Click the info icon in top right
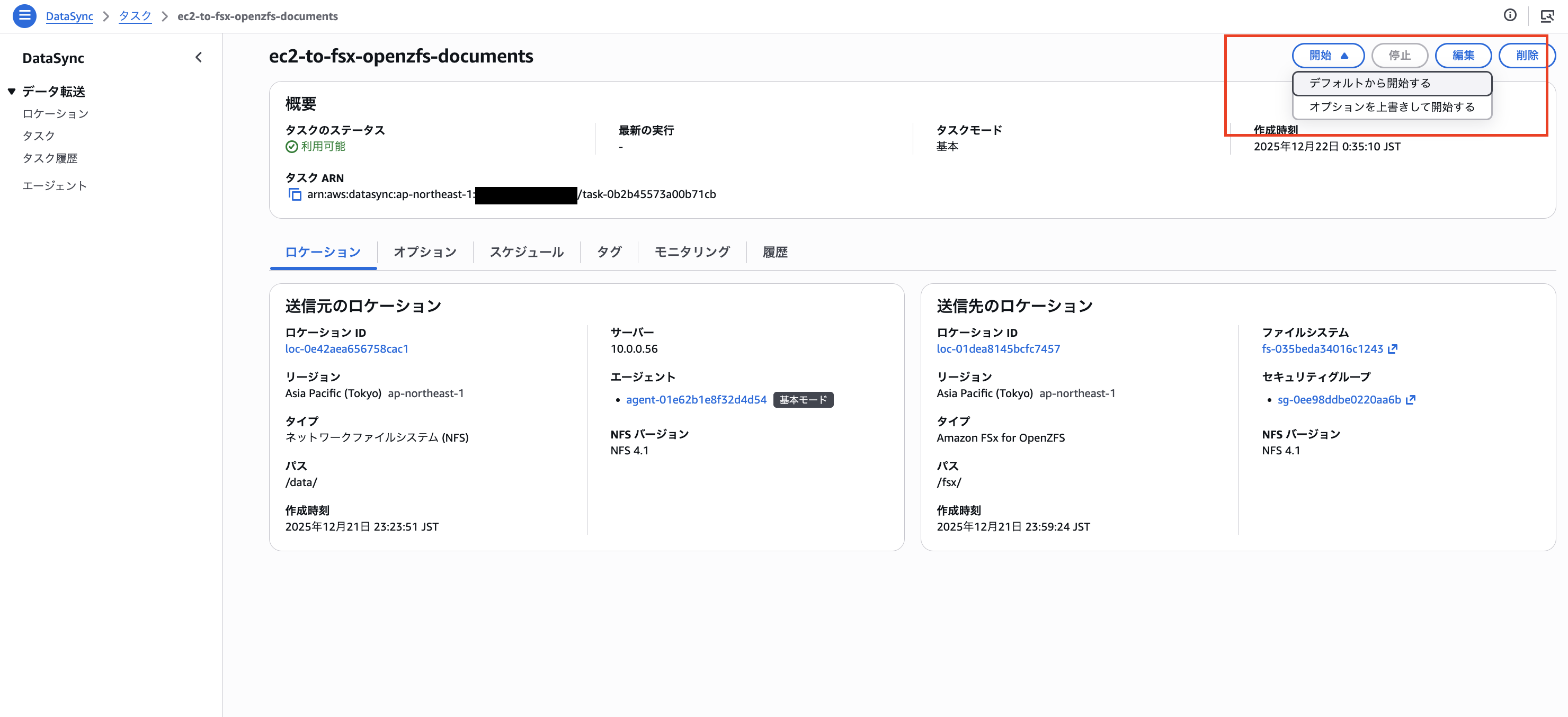 click(x=1511, y=15)
